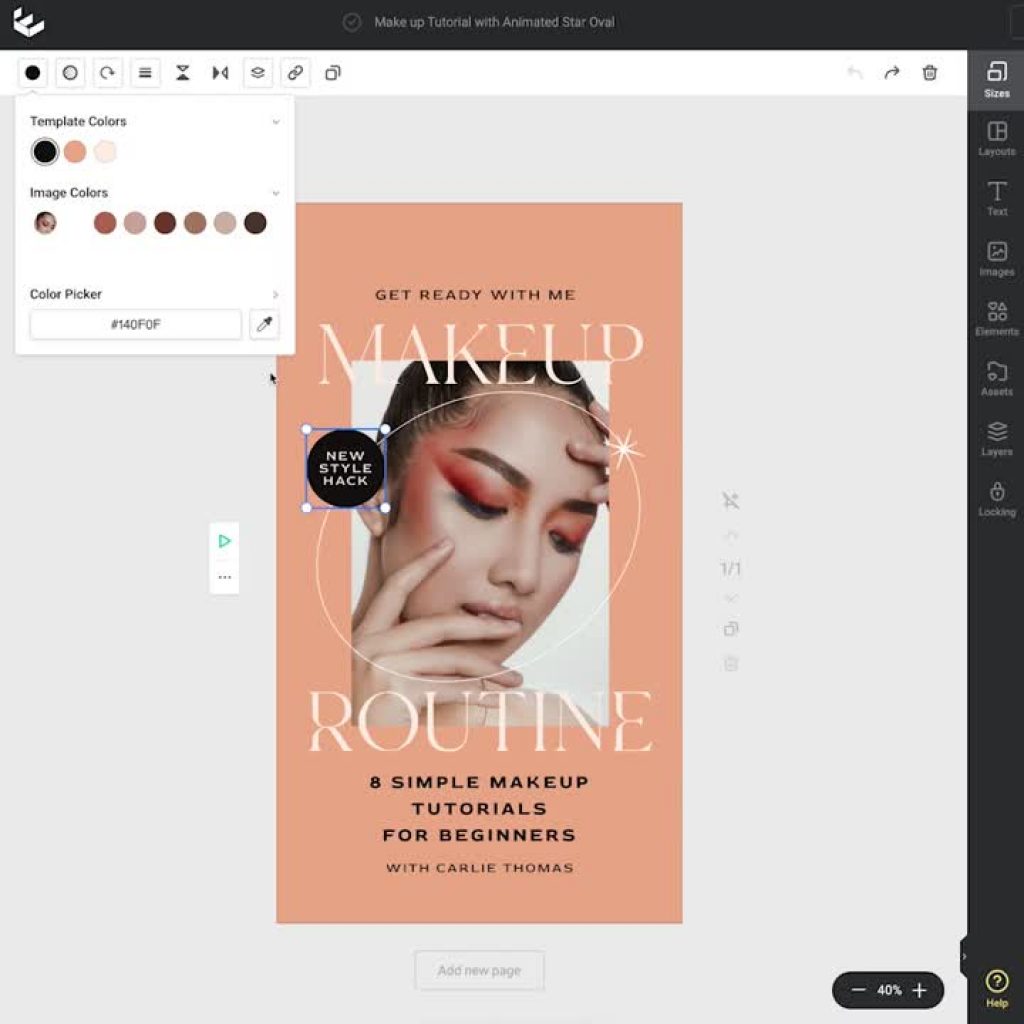Open the layer order stack icon
The image size is (1024, 1024).
(x=258, y=73)
